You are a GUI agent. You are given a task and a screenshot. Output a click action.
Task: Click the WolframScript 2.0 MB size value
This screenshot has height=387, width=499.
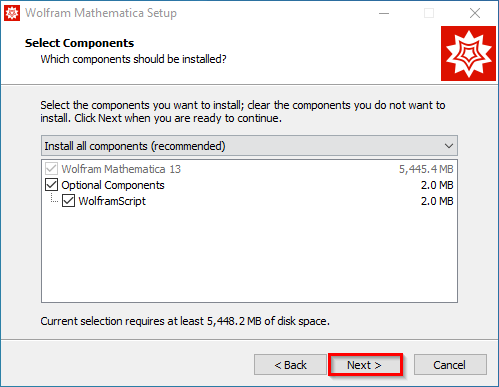pos(437,201)
